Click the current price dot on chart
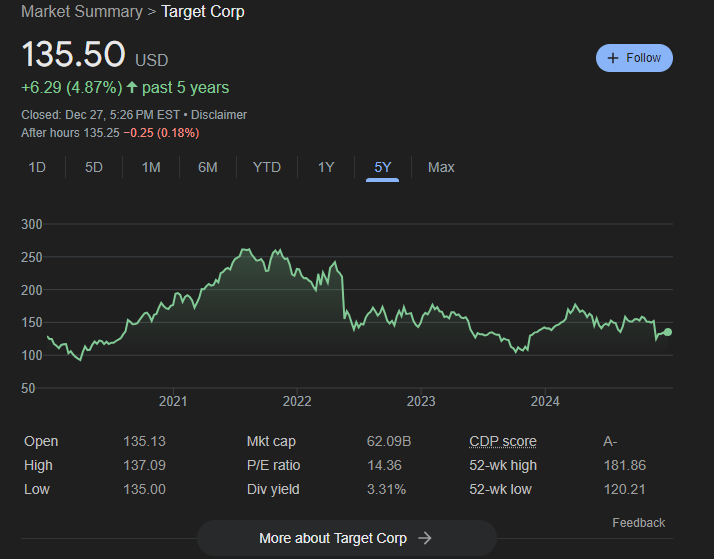714x559 pixels. (668, 332)
